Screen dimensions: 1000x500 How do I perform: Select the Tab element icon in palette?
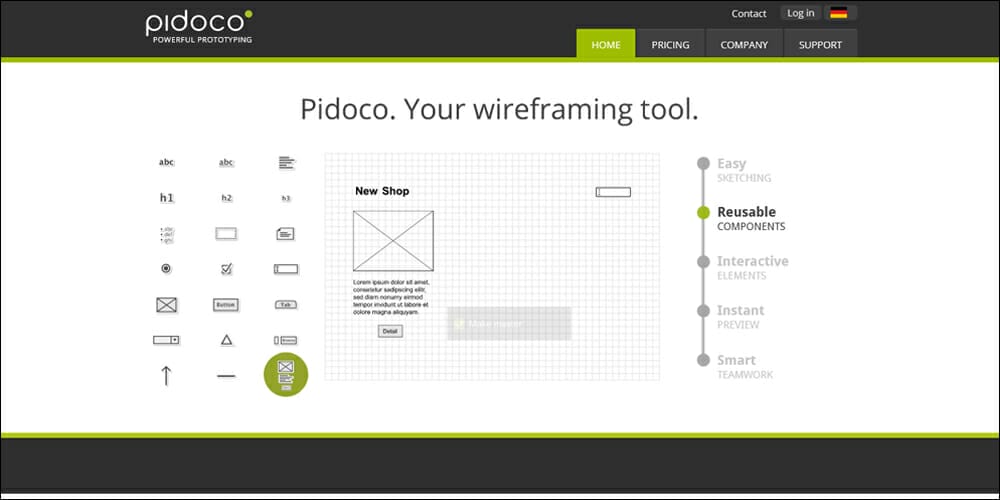click(286, 305)
